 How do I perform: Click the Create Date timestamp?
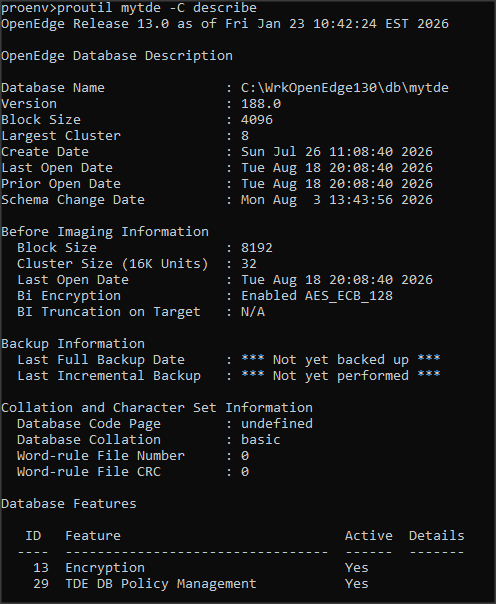pyautogui.click(x=337, y=152)
